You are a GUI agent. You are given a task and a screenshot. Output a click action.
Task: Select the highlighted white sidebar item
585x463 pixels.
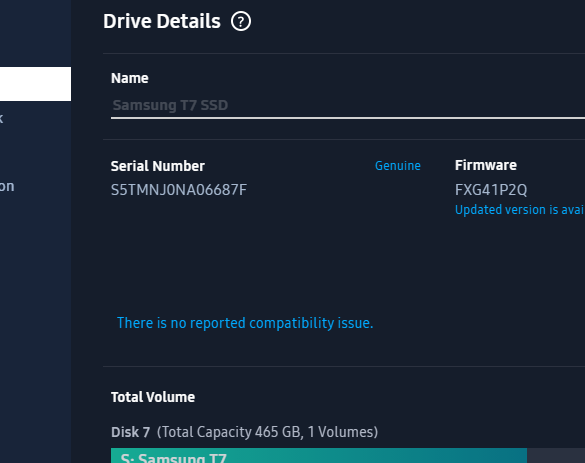pos(35,84)
